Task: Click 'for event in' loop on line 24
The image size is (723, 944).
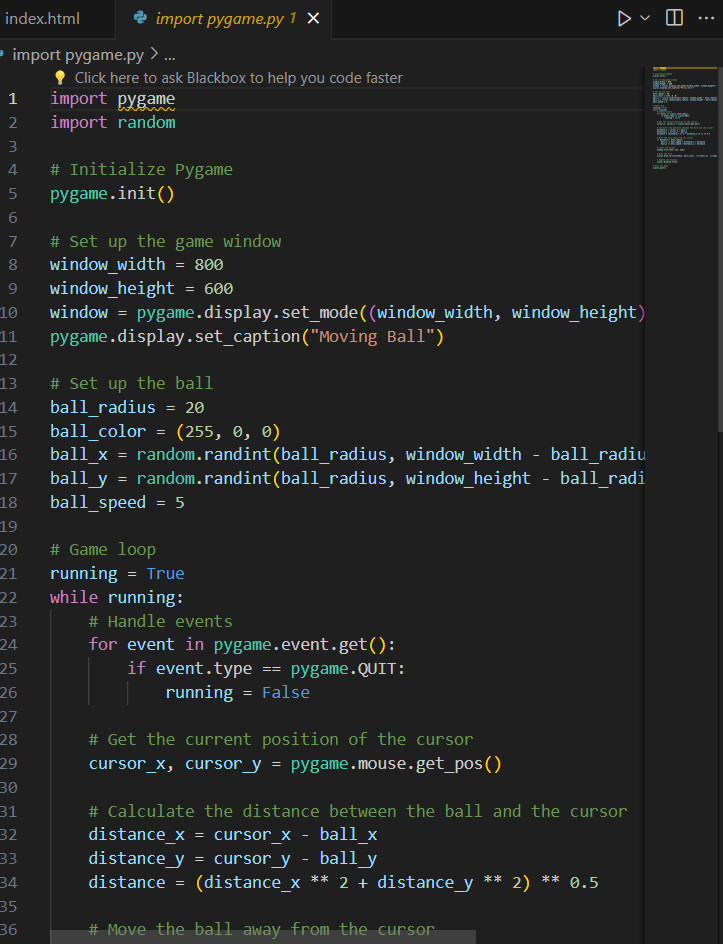Action: [146, 645]
